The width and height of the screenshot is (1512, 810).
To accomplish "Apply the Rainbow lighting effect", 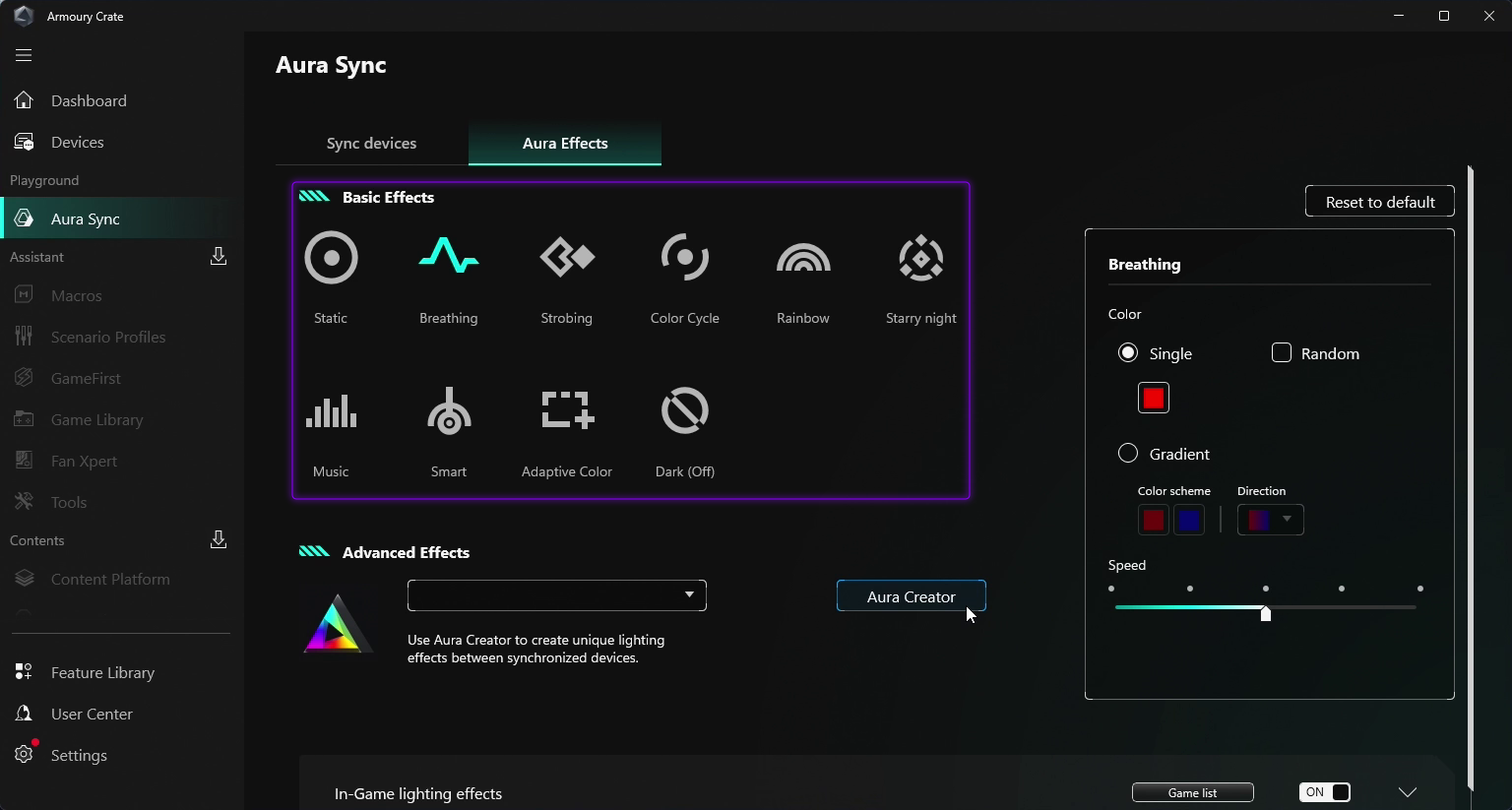I will tap(803, 259).
